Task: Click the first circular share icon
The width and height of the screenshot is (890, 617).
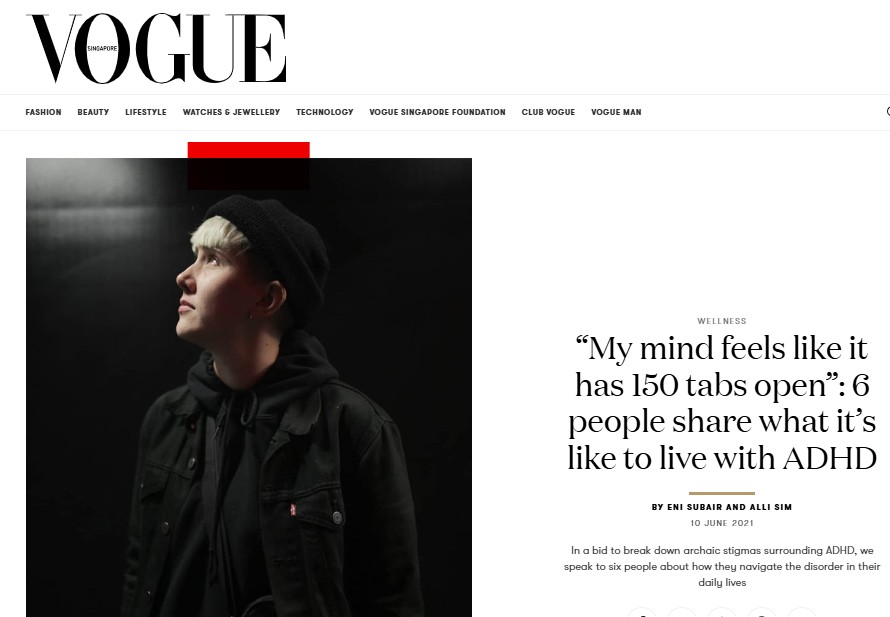Action: pyautogui.click(x=642, y=612)
